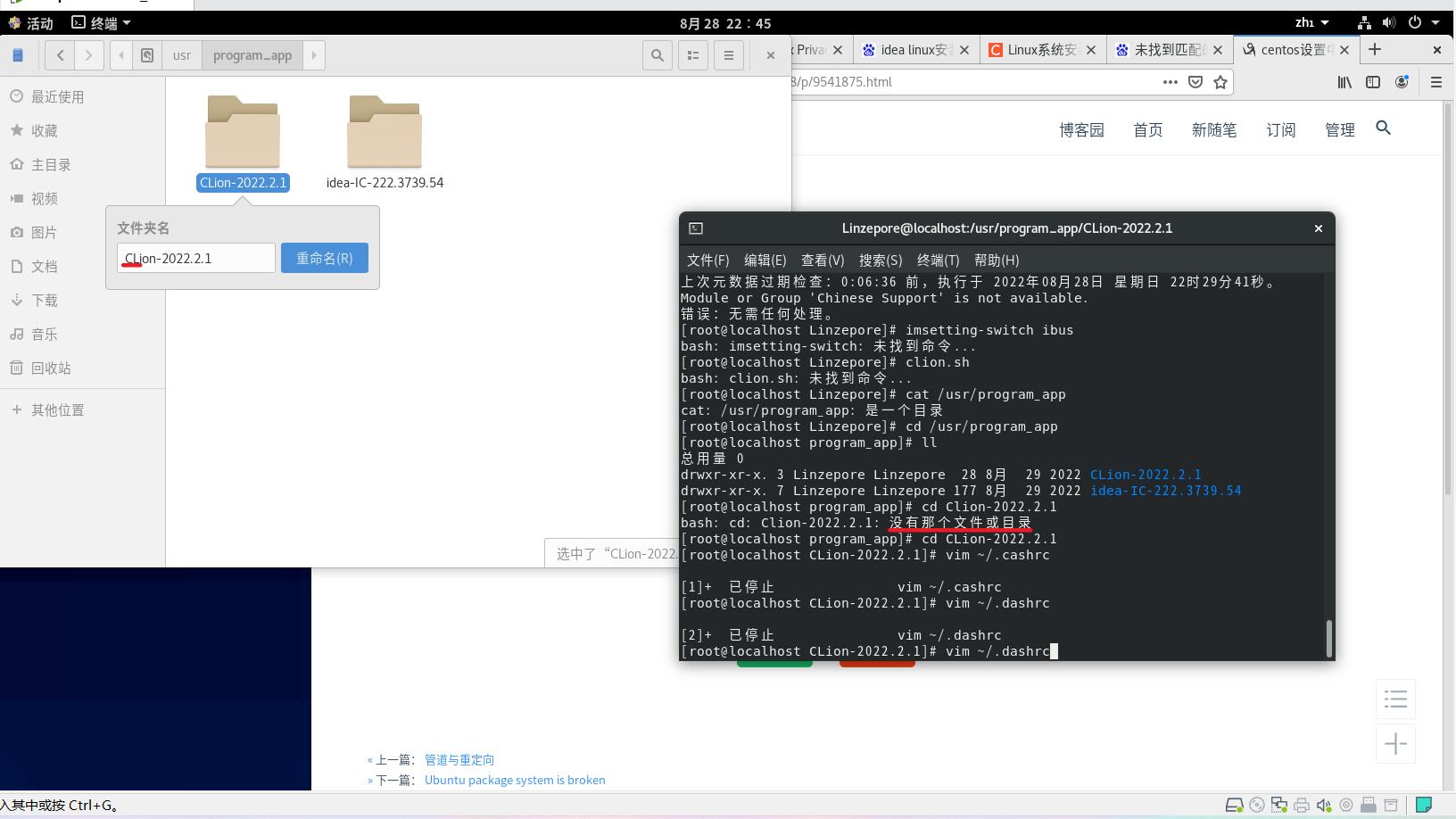Screen dimensions: 1456x819
Task: Save page to Pocket in Firefox
Action: click(x=1195, y=82)
